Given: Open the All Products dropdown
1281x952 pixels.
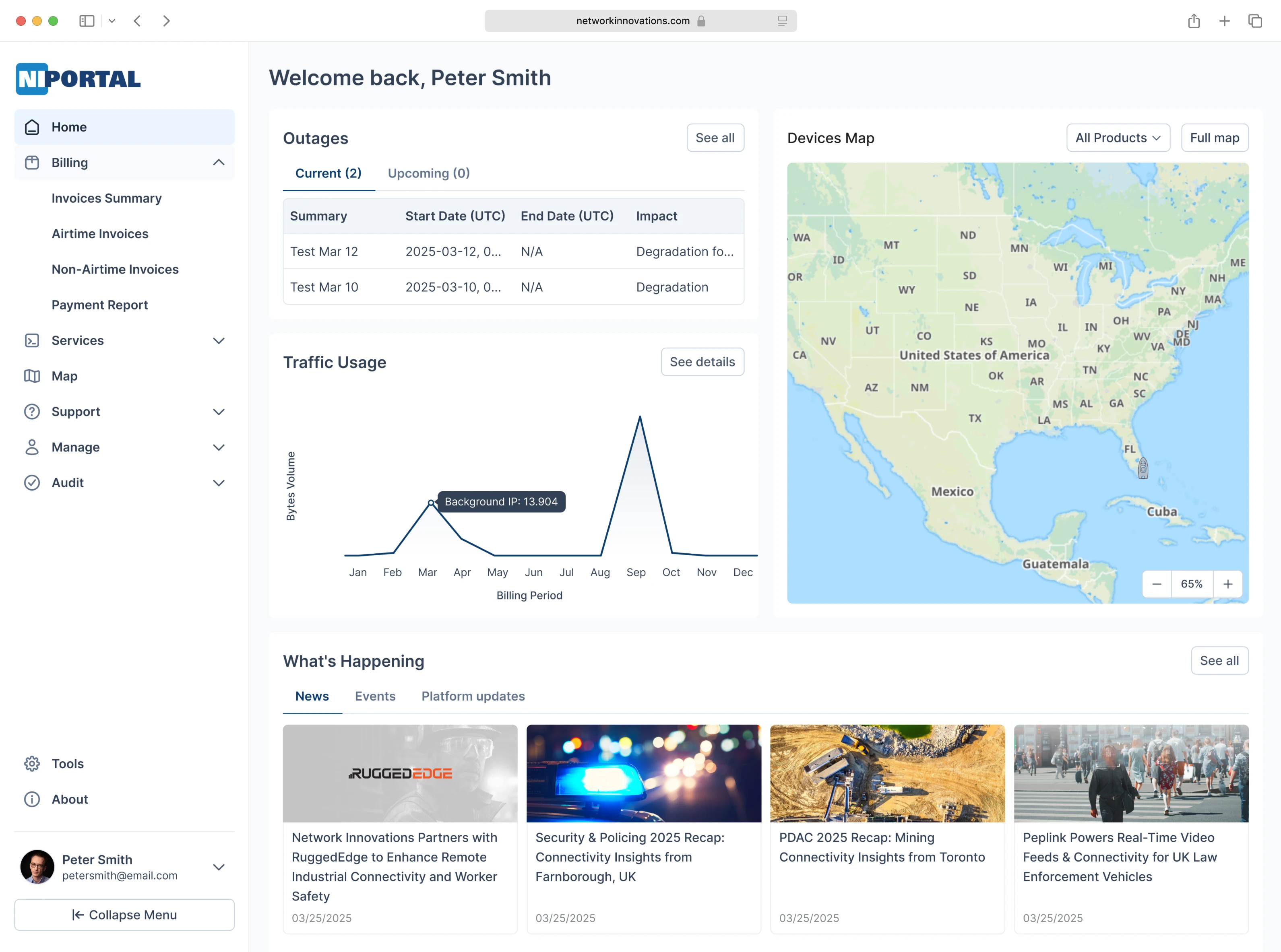Looking at the screenshot, I should pos(1118,138).
